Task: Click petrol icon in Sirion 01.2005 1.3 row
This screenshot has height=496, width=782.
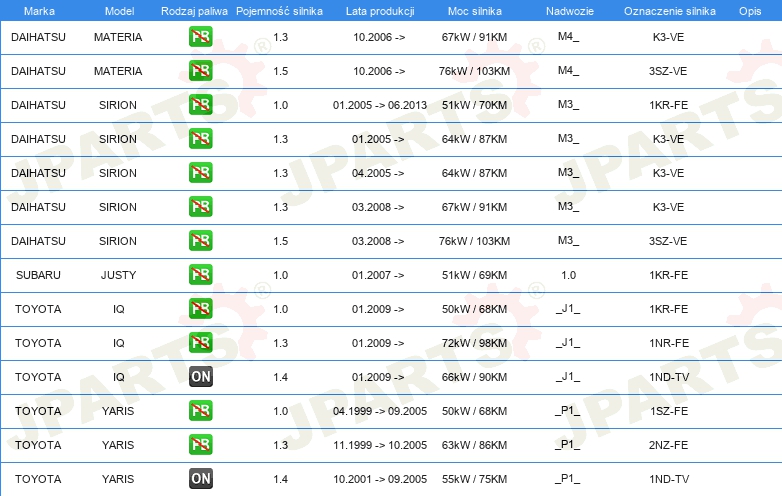Action: 200,139
